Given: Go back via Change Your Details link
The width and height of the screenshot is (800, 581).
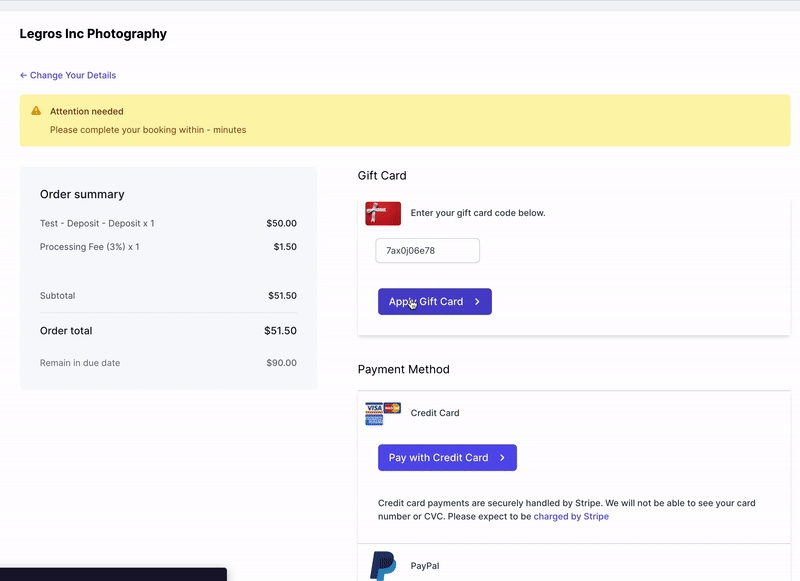Looking at the screenshot, I should (x=68, y=75).
